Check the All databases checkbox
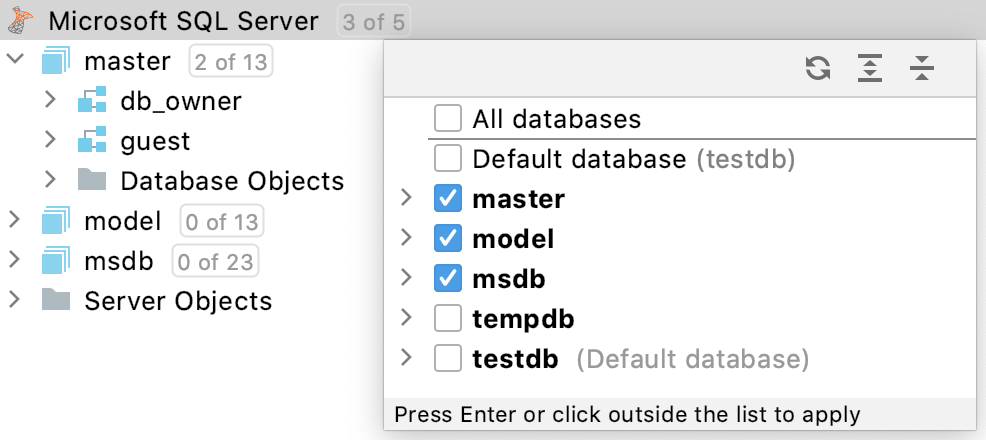 click(x=448, y=119)
